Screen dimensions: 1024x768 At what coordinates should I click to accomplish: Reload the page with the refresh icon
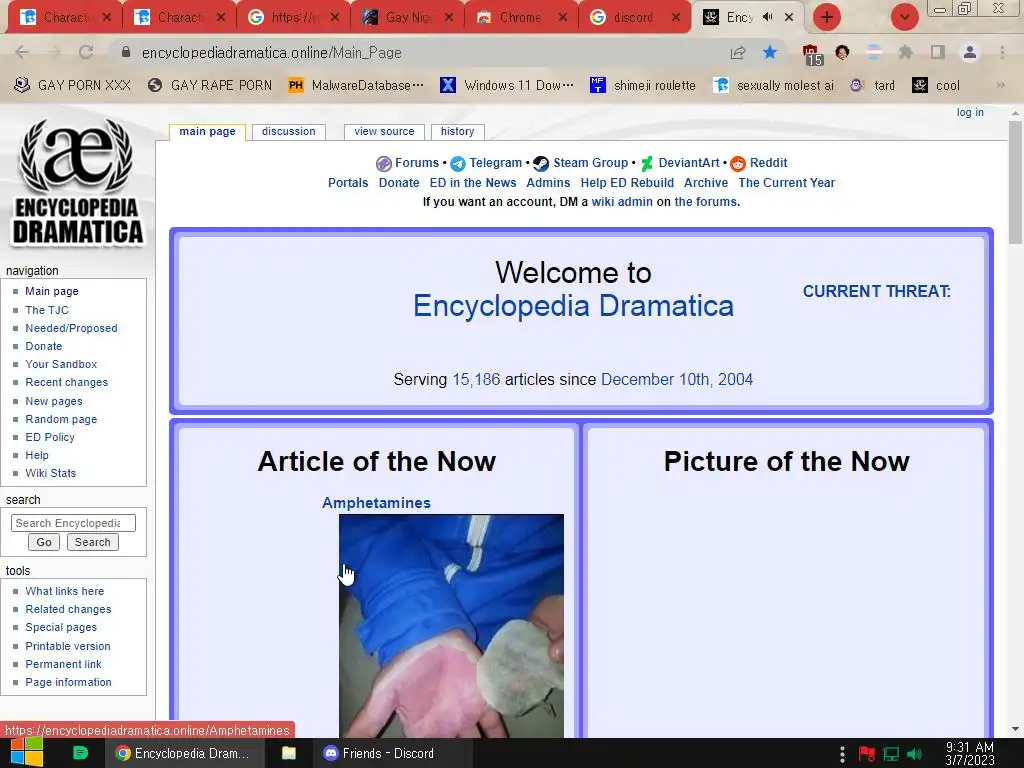pos(86,52)
